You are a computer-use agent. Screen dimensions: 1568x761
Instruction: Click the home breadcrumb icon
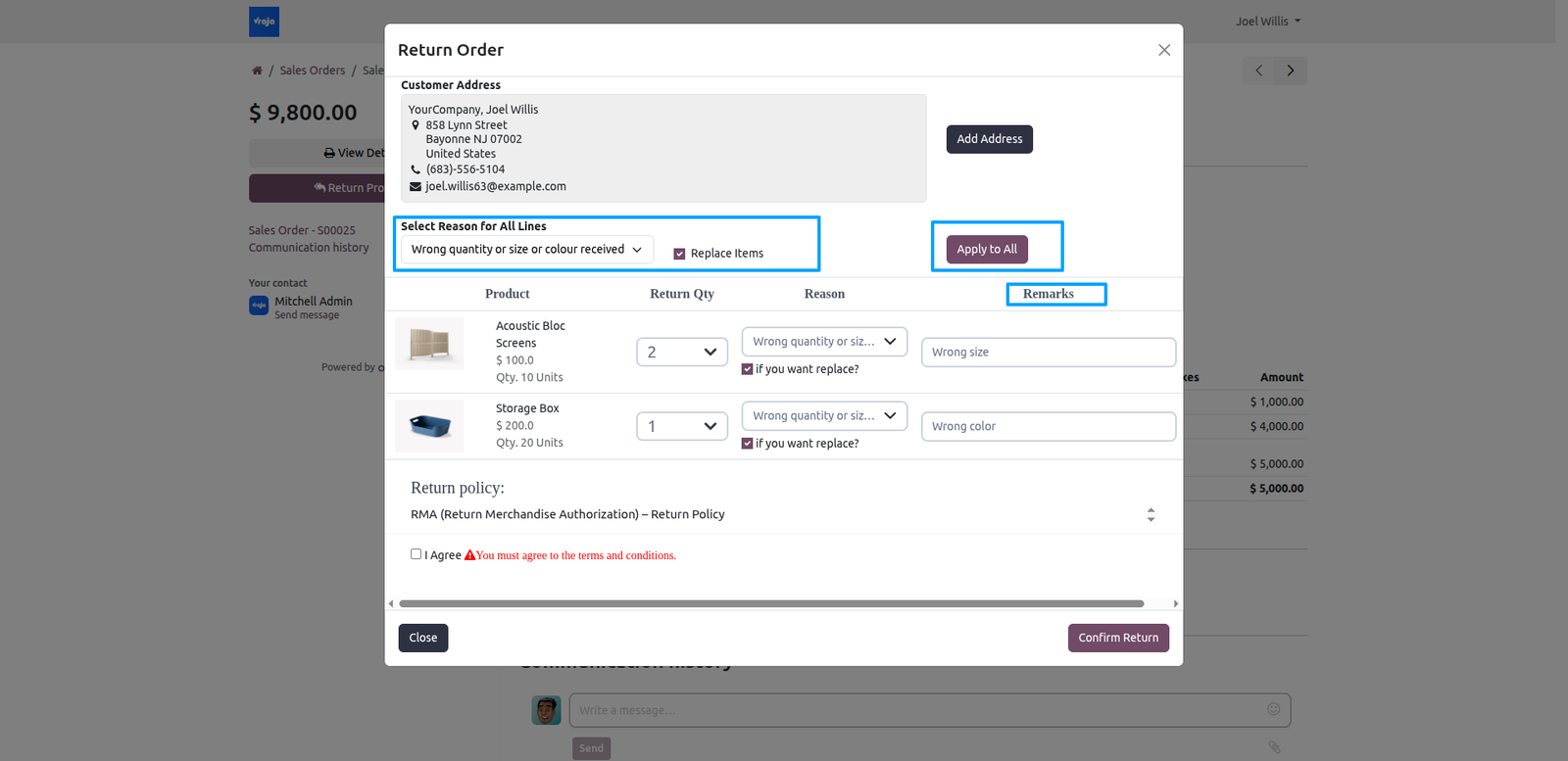click(257, 71)
